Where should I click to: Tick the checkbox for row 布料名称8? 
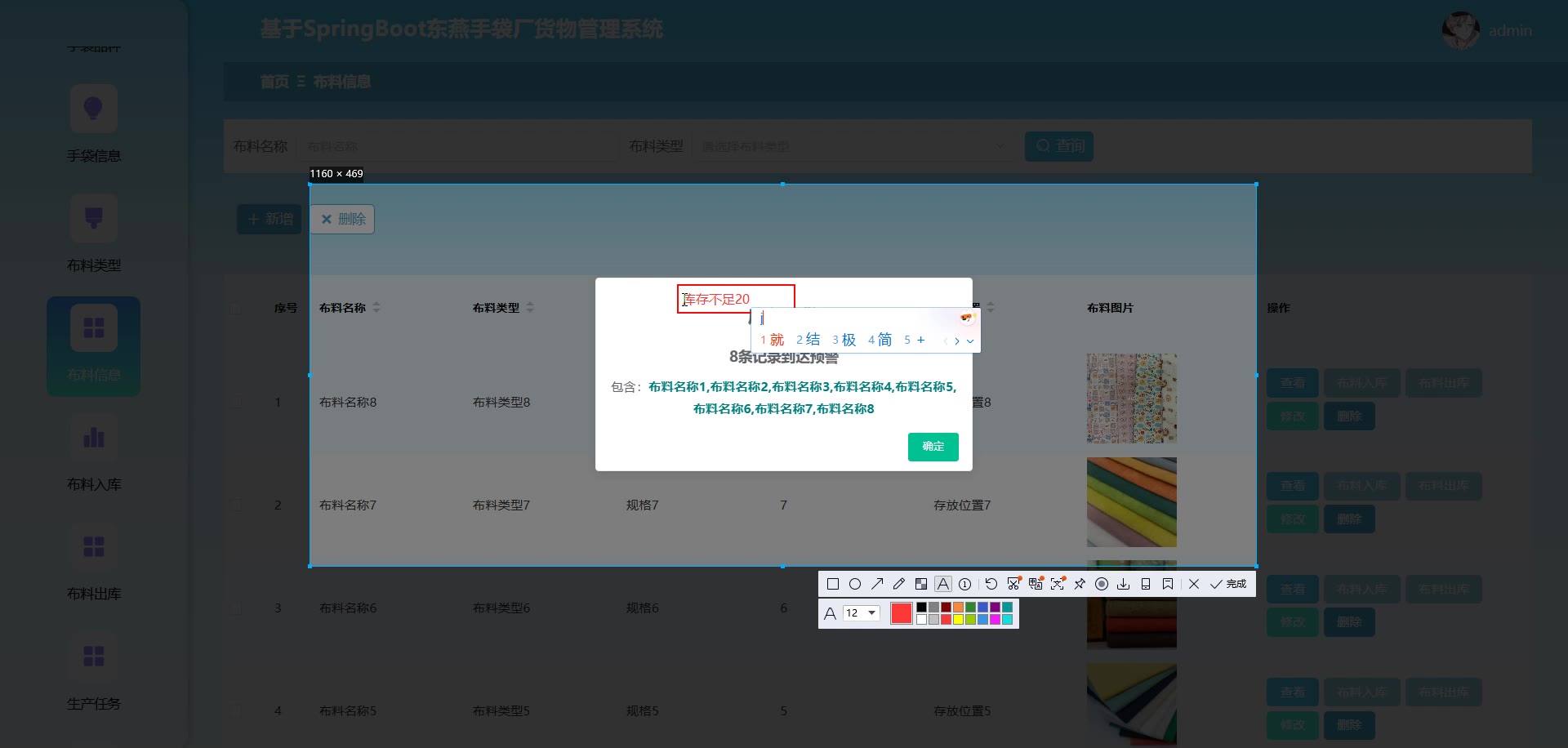pyautogui.click(x=236, y=402)
